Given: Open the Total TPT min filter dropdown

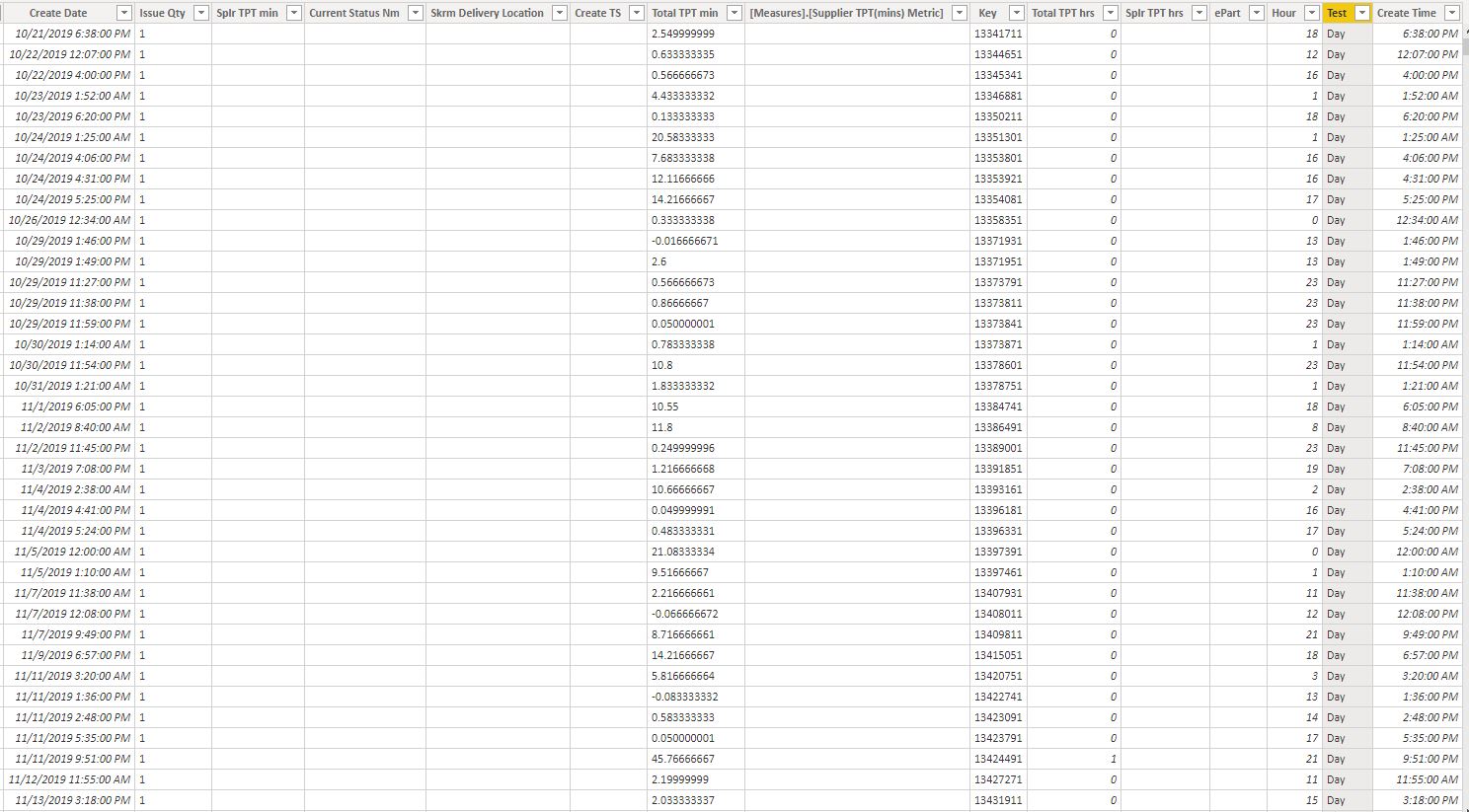Looking at the screenshot, I should pos(734,13).
